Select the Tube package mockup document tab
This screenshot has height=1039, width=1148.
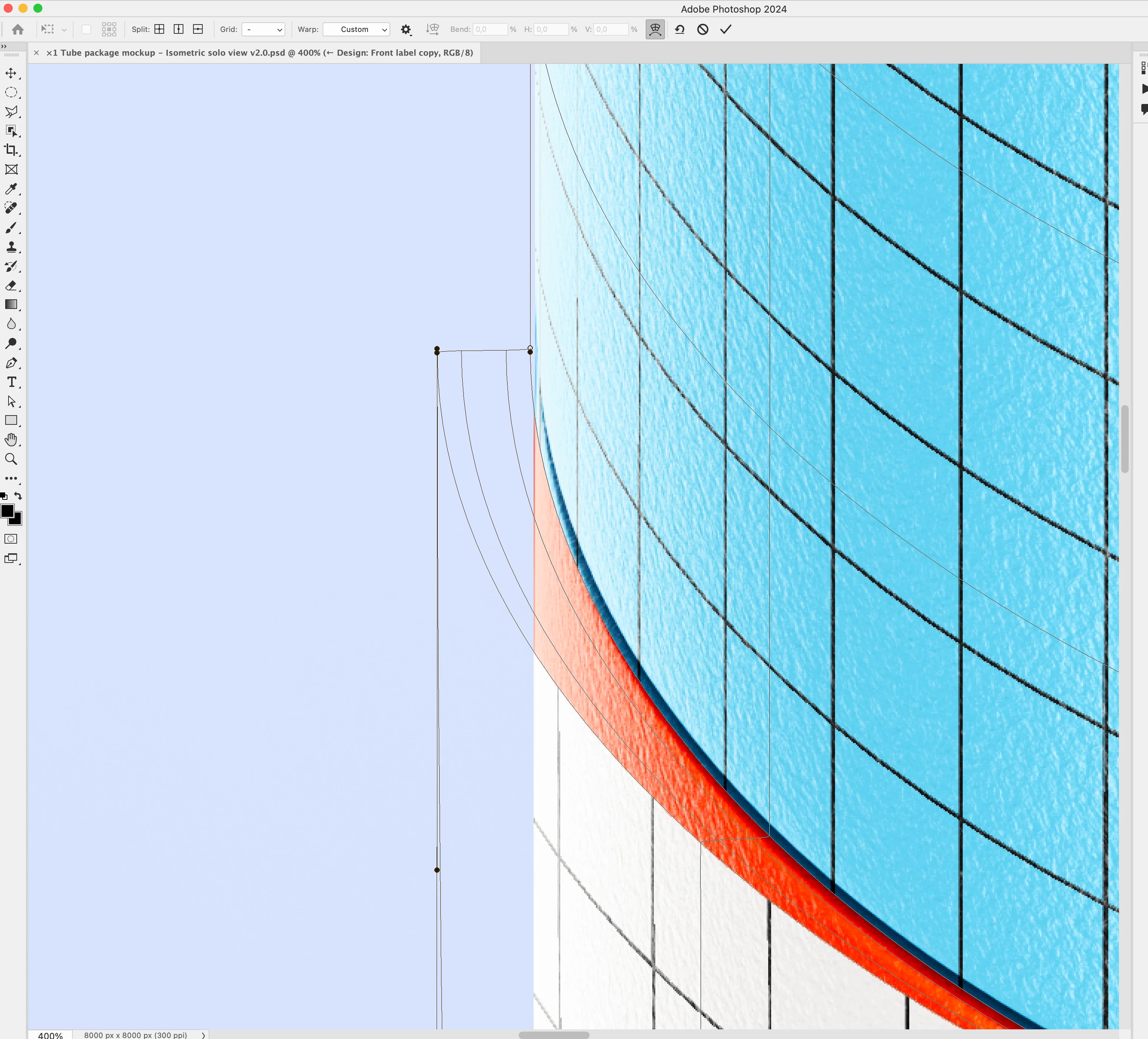pos(259,52)
